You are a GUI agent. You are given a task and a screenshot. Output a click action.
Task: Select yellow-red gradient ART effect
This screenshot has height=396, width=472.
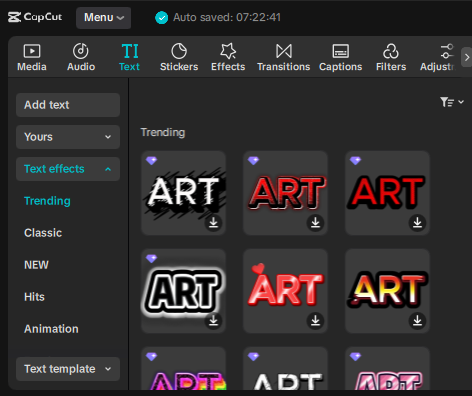(387, 291)
